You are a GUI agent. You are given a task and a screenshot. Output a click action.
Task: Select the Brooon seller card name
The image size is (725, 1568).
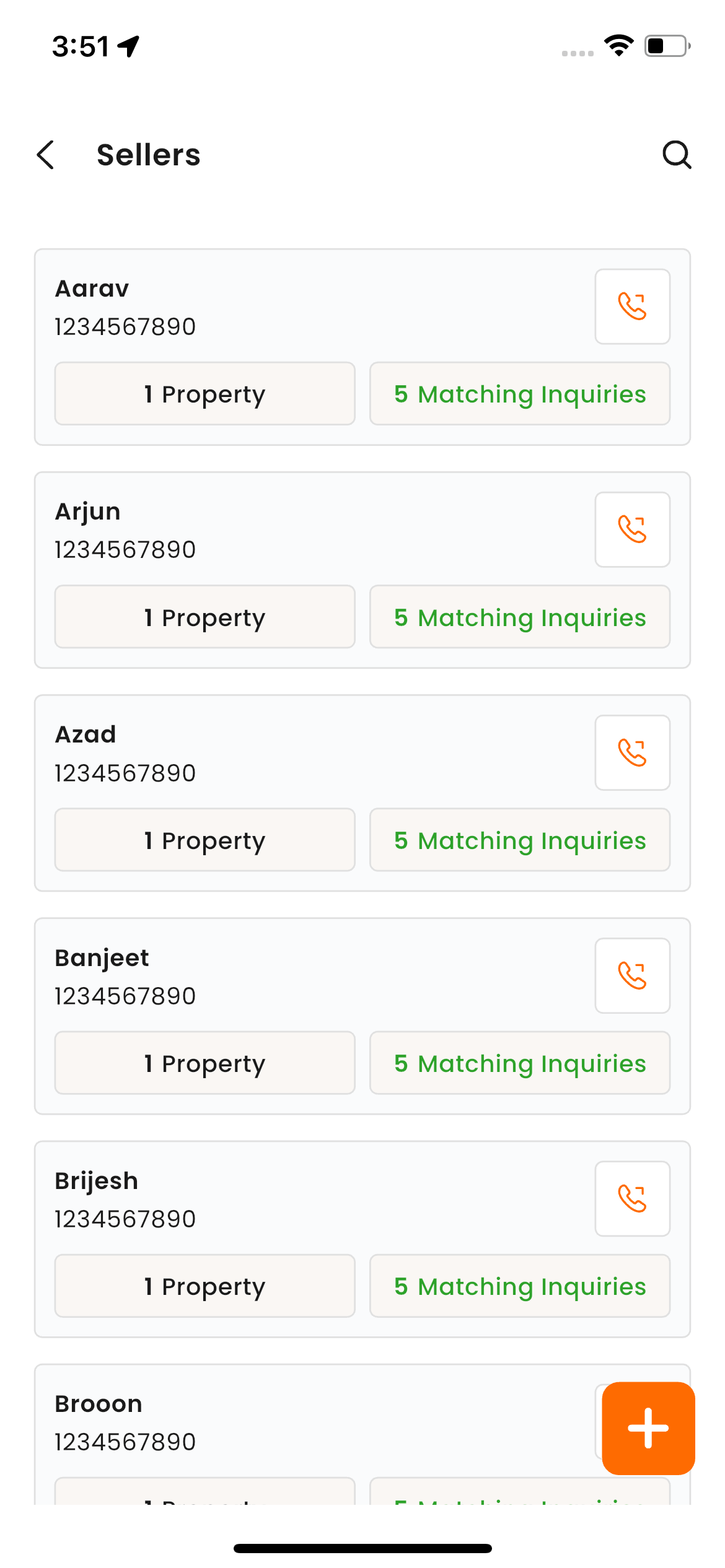click(99, 1404)
